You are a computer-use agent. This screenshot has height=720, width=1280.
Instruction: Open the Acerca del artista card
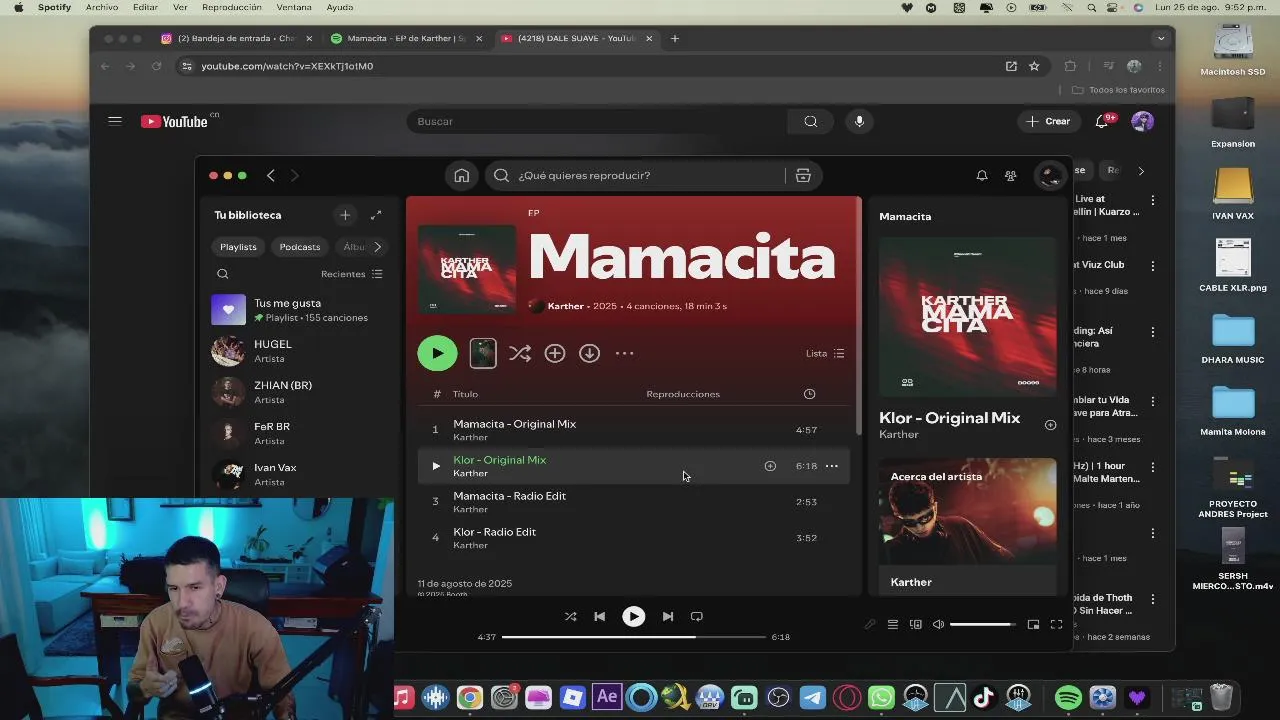967,527
